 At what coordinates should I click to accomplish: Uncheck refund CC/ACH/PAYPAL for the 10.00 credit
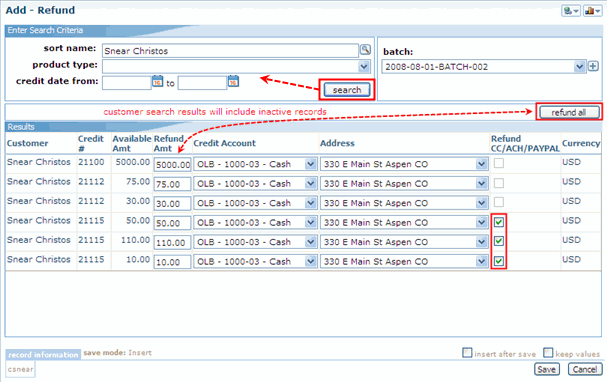(x=499, y=261)
